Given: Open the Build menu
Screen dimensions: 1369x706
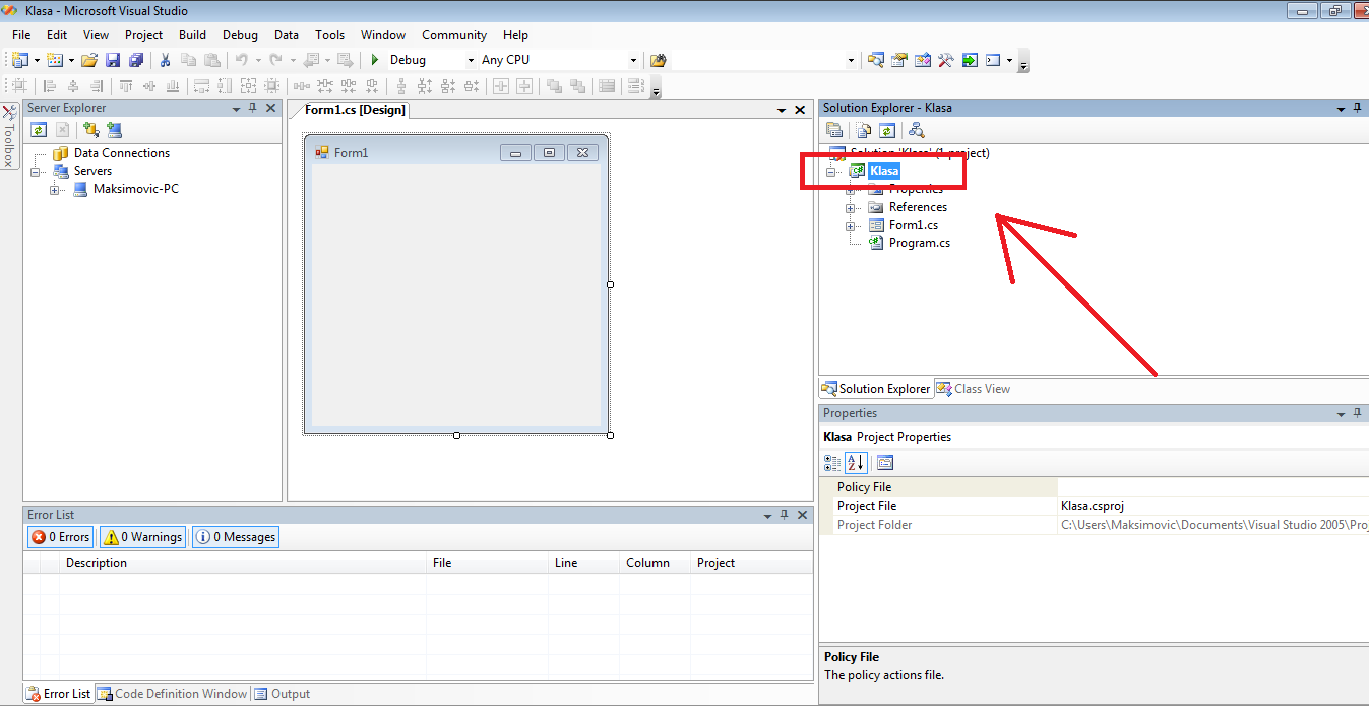Looking at the screenshot, I should click(192, 34).
